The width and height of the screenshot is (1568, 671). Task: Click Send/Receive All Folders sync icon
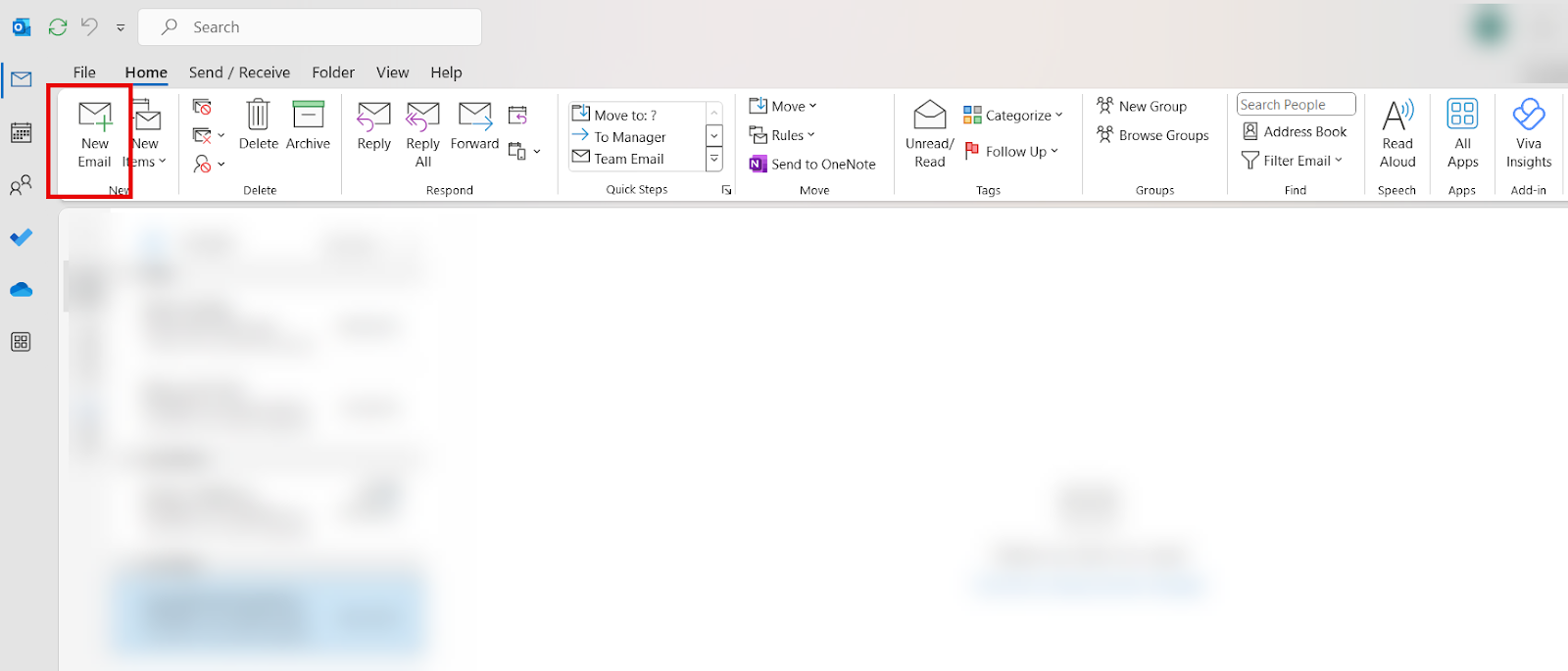click(x=58, y=27)
